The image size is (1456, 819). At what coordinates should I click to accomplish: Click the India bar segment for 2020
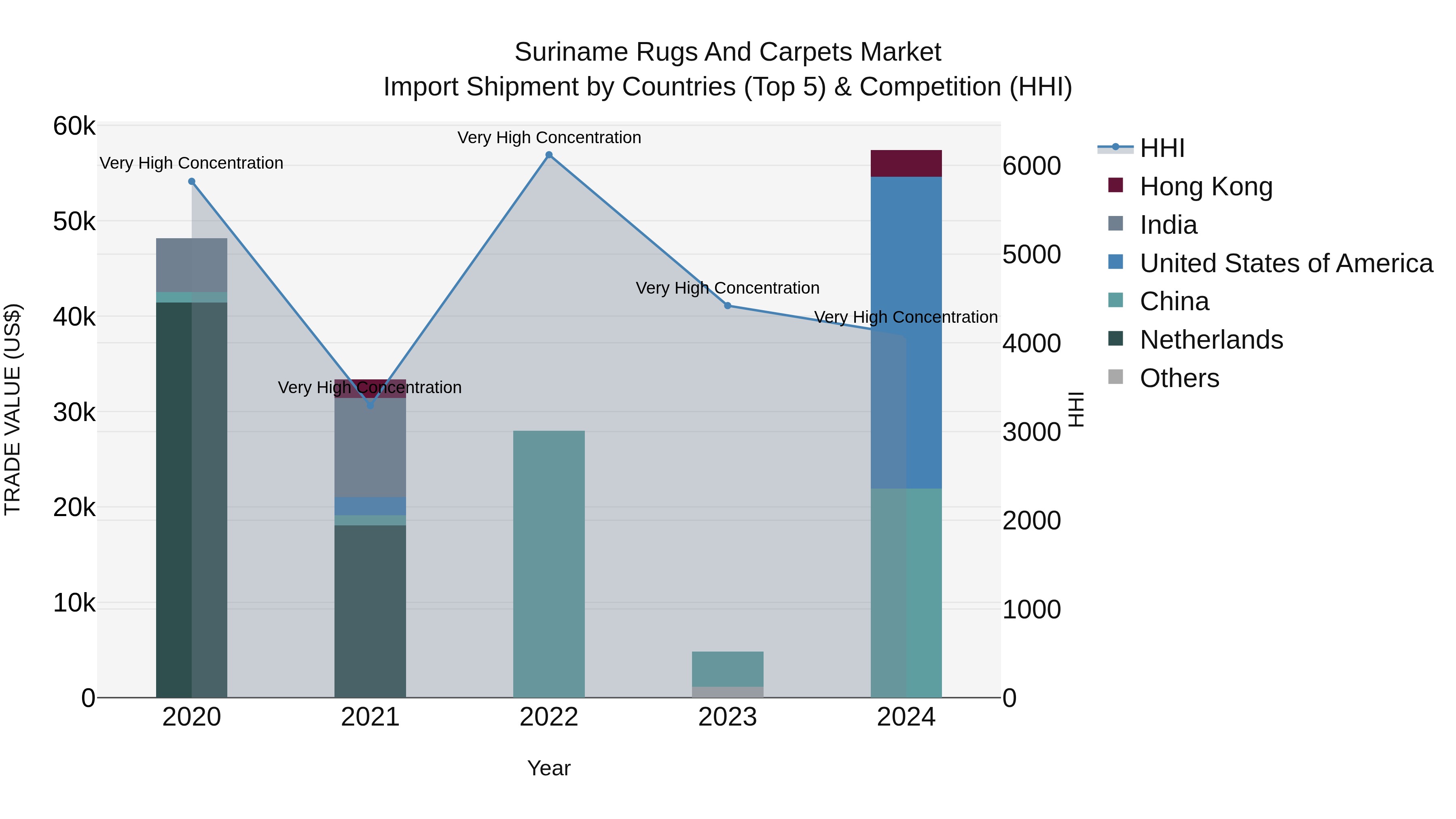pos(192,265)
